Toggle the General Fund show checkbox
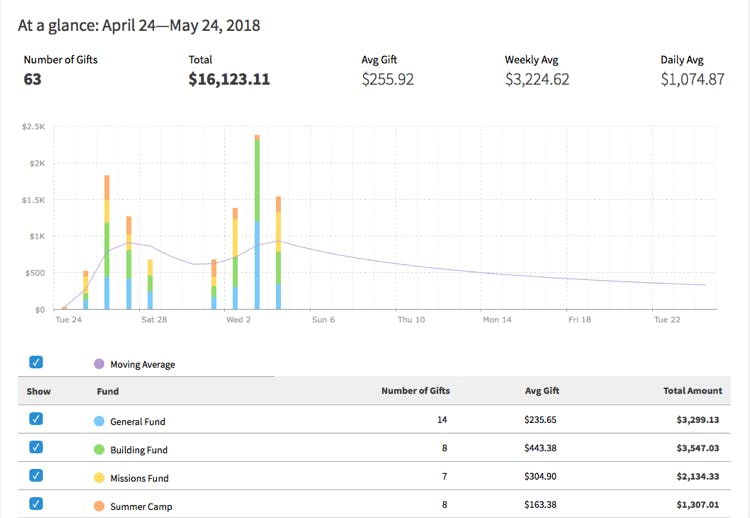Viewport: 750px width, 518px height. coord(36,420)
